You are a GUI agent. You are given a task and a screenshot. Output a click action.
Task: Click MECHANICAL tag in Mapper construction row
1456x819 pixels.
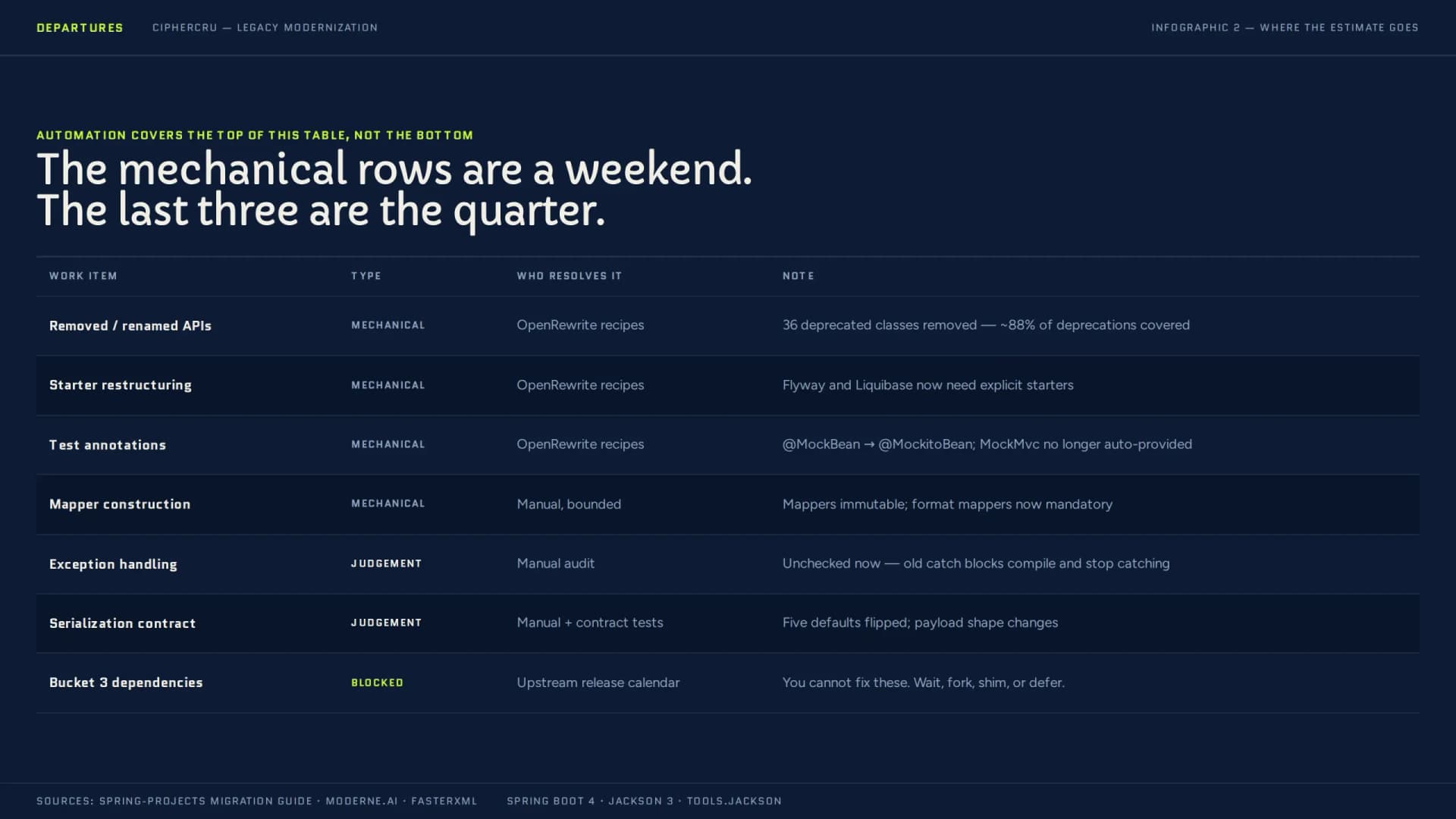(388, 504)
